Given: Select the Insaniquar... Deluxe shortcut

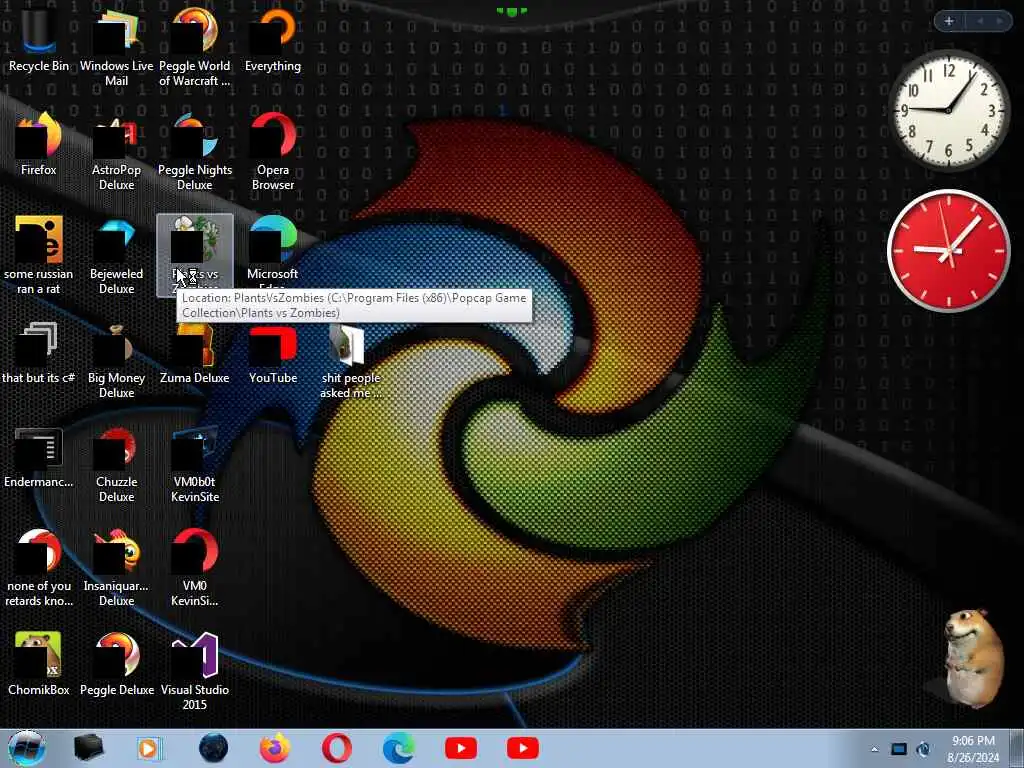Looking at the screenshot, I should pyautogui.click(x=116, y=568).
